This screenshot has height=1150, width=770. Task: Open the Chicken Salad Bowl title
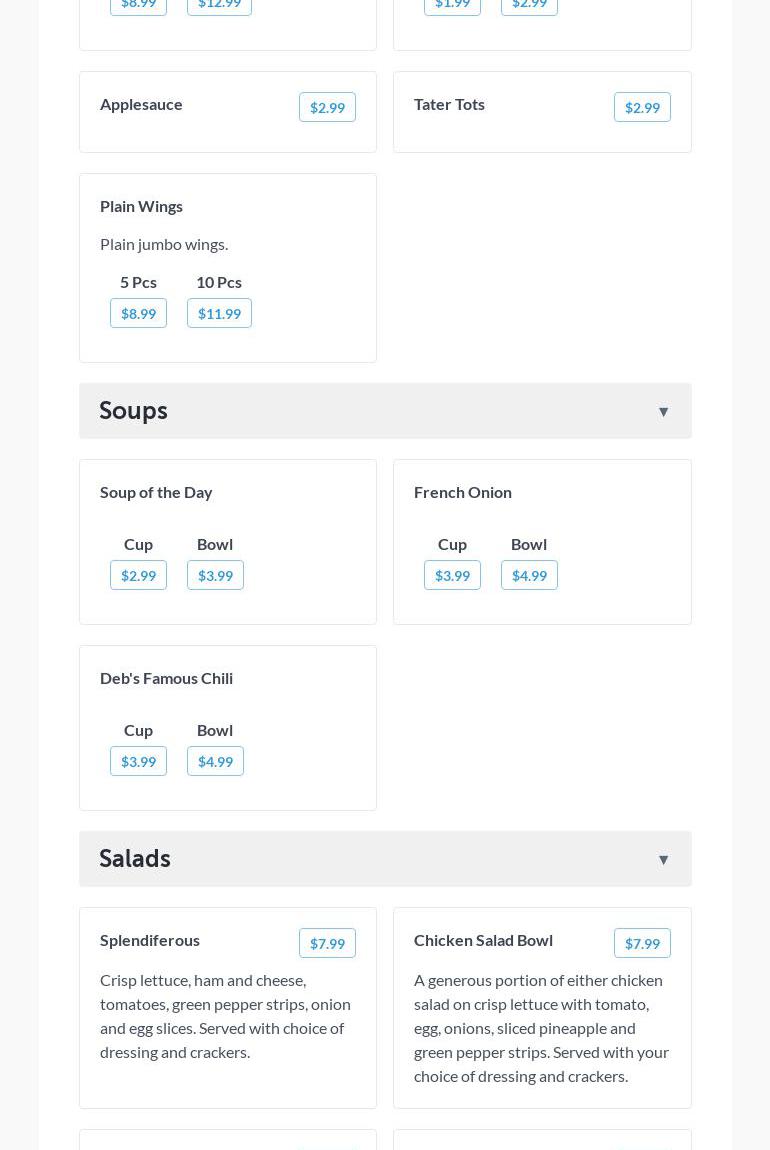pos(483,940)
